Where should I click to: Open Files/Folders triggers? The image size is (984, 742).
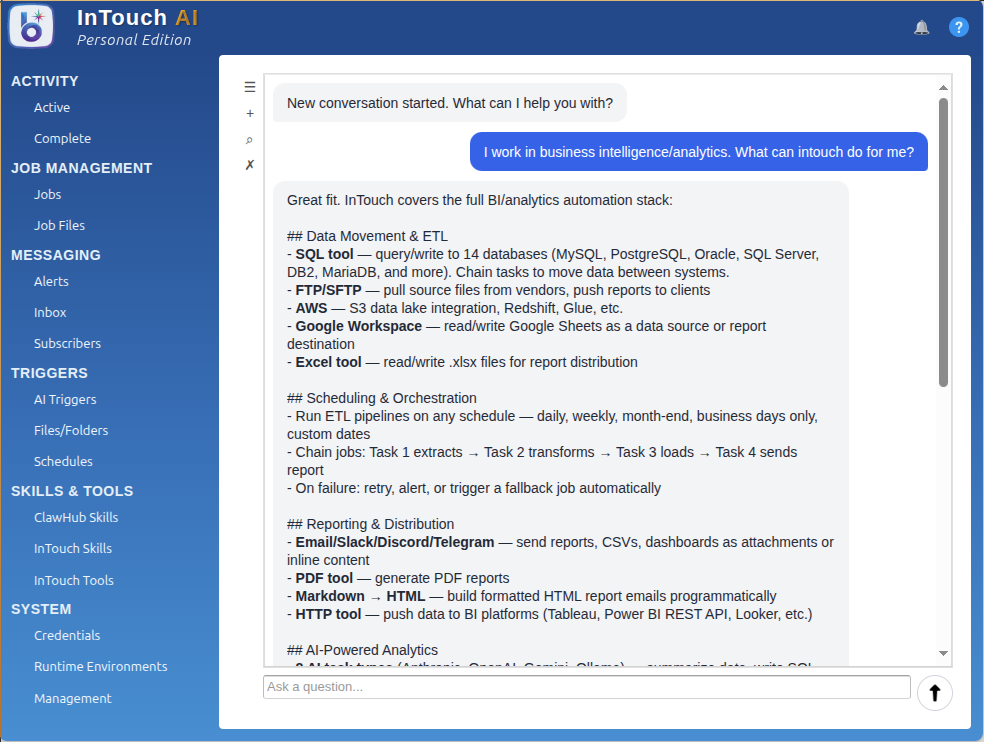point(71,431)
